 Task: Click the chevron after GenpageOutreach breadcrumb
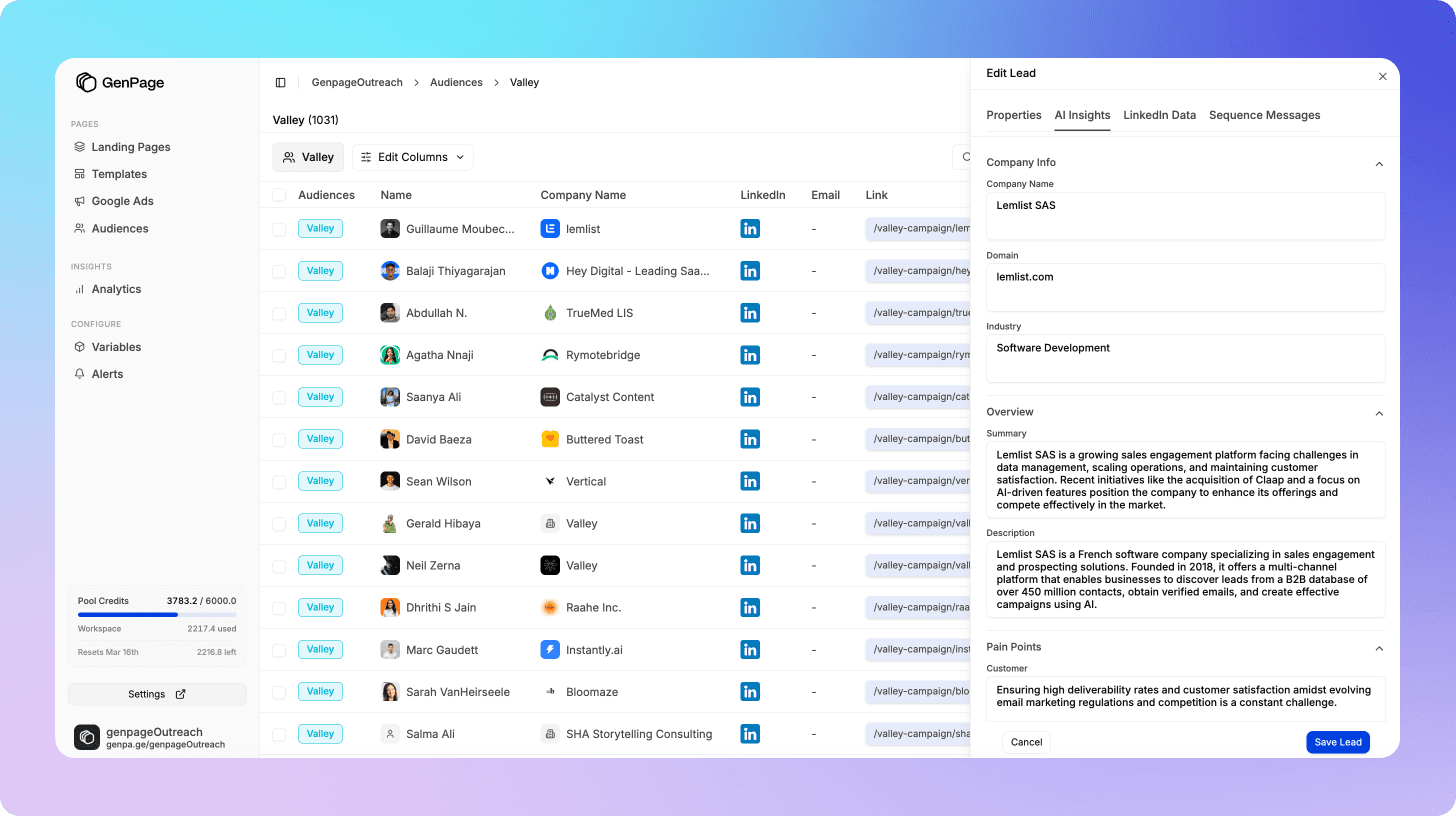(417, 83)
